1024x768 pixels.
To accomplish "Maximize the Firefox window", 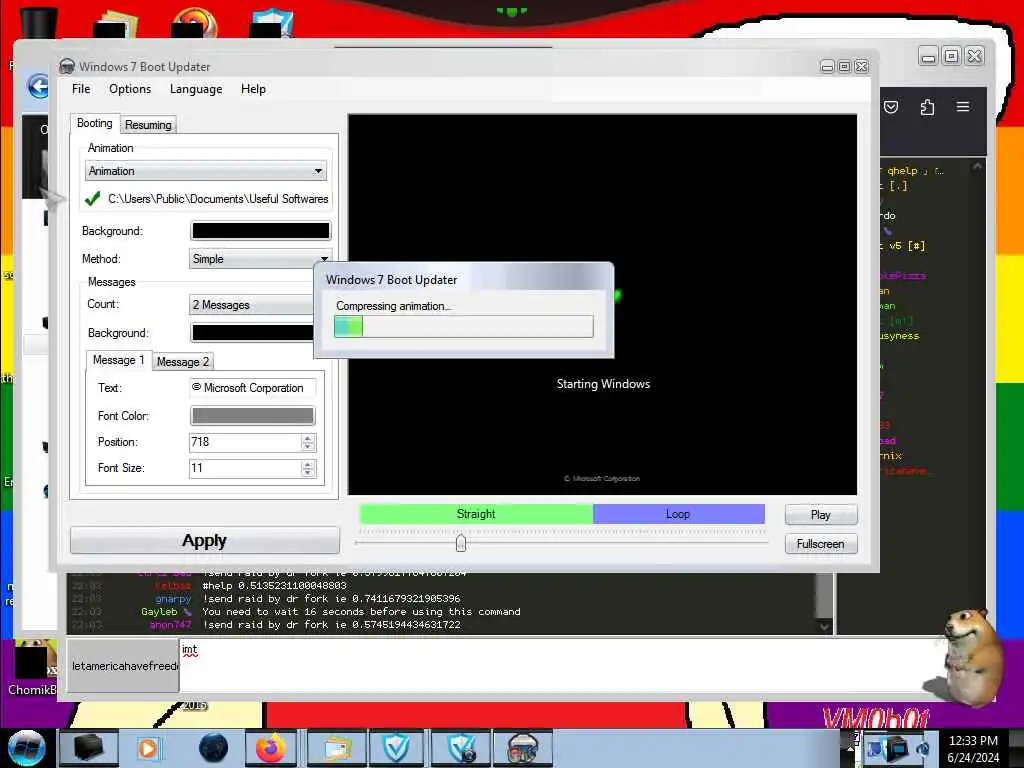I will (x=952, y=57).
